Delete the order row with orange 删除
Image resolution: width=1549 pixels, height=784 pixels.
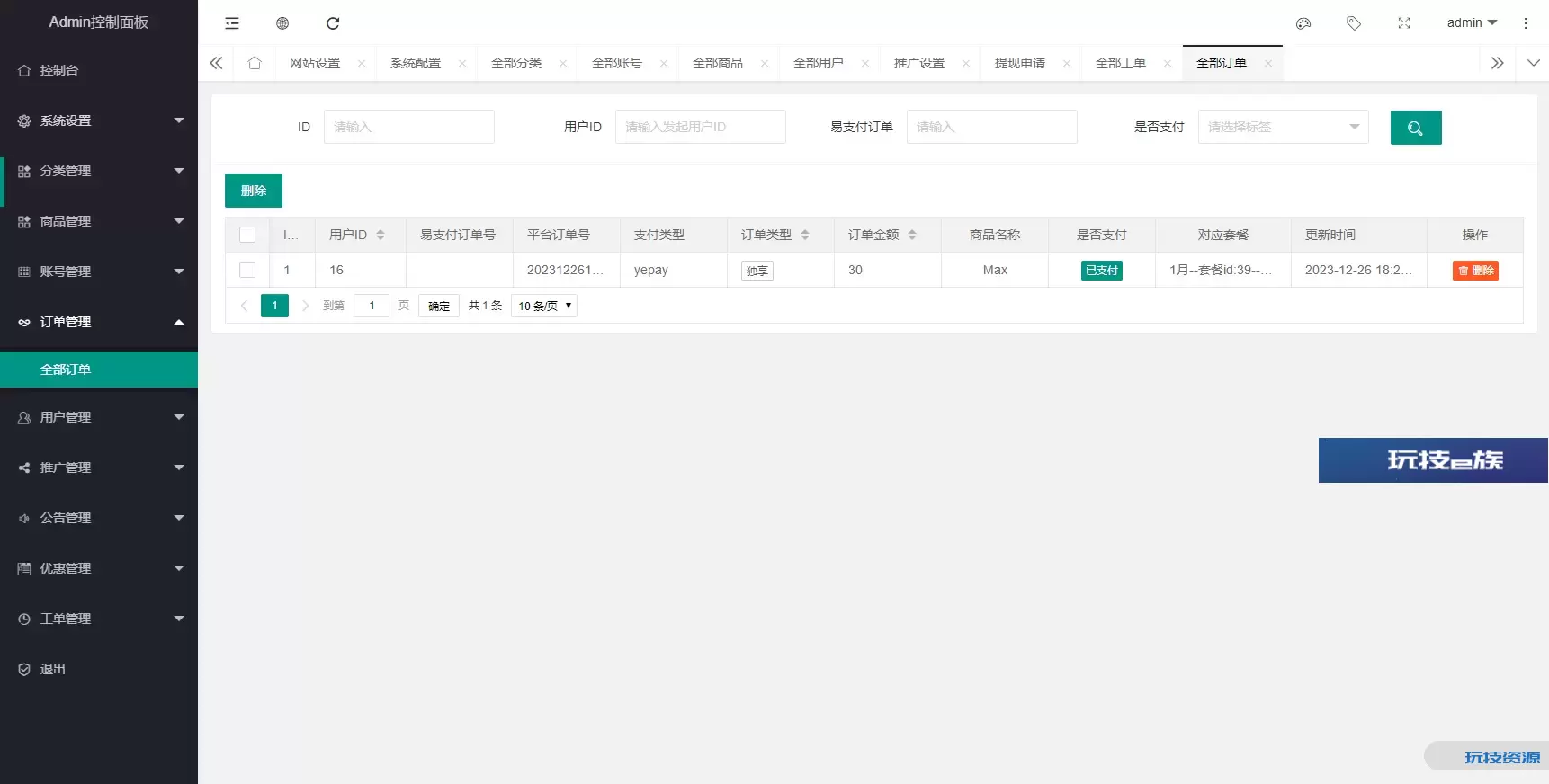[x=1475, y=271]
